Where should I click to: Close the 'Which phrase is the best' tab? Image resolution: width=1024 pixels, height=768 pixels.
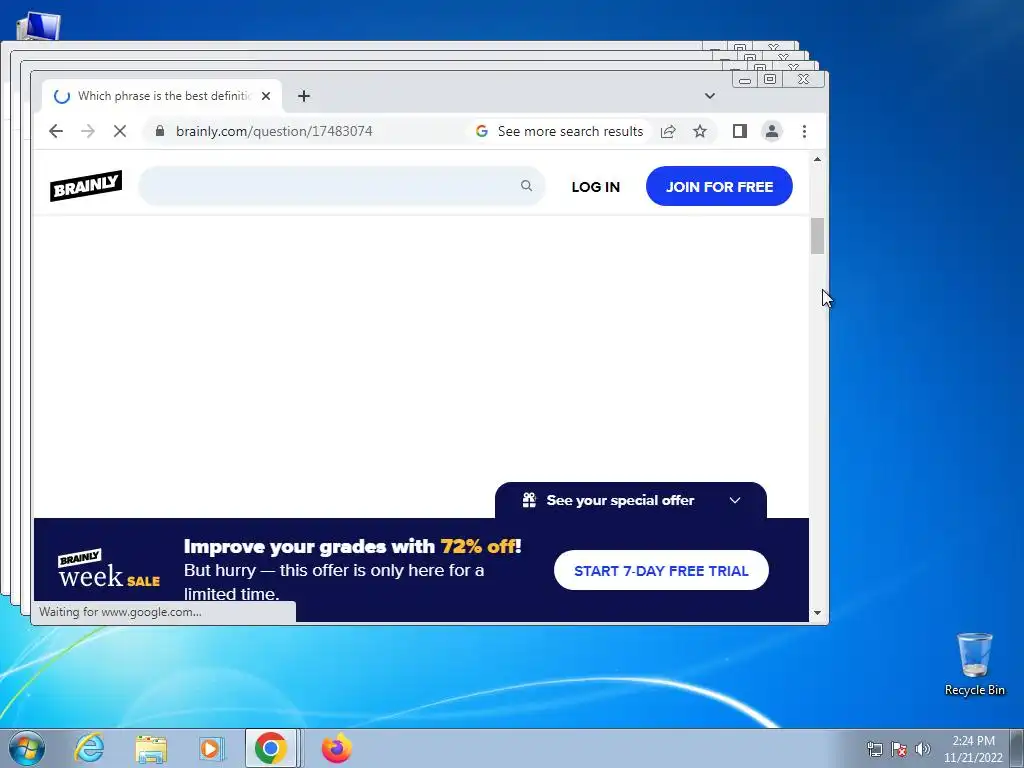click(x=266, y=96)
